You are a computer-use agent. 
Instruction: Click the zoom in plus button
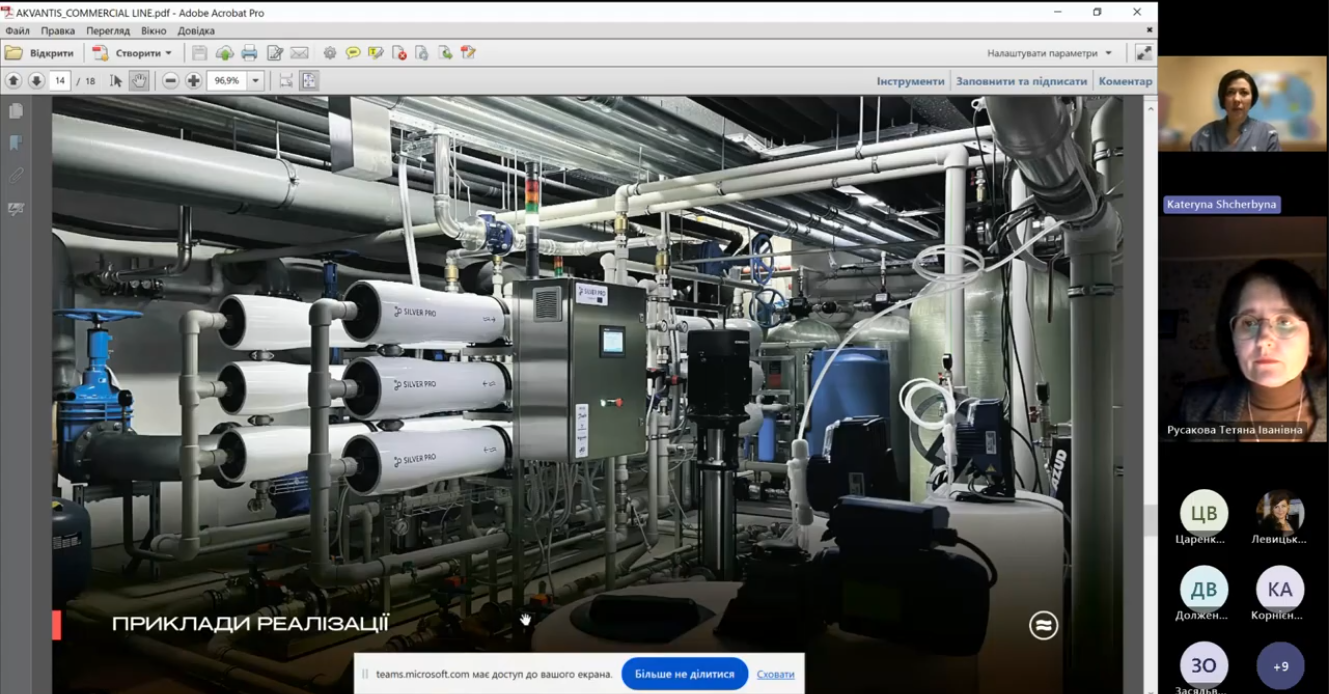point(194,81)
